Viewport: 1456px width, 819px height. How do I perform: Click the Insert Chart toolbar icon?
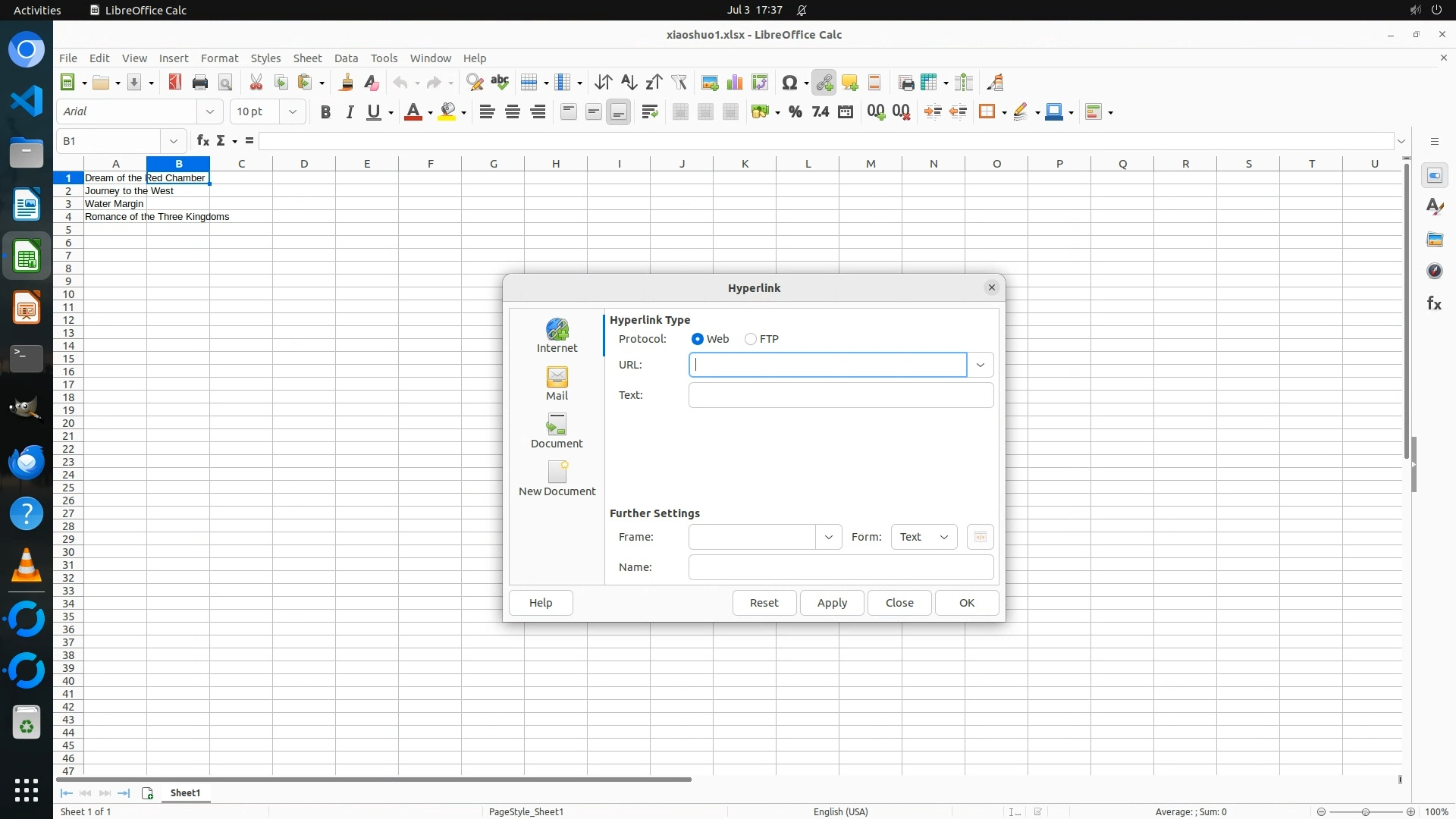coord(734,83)
